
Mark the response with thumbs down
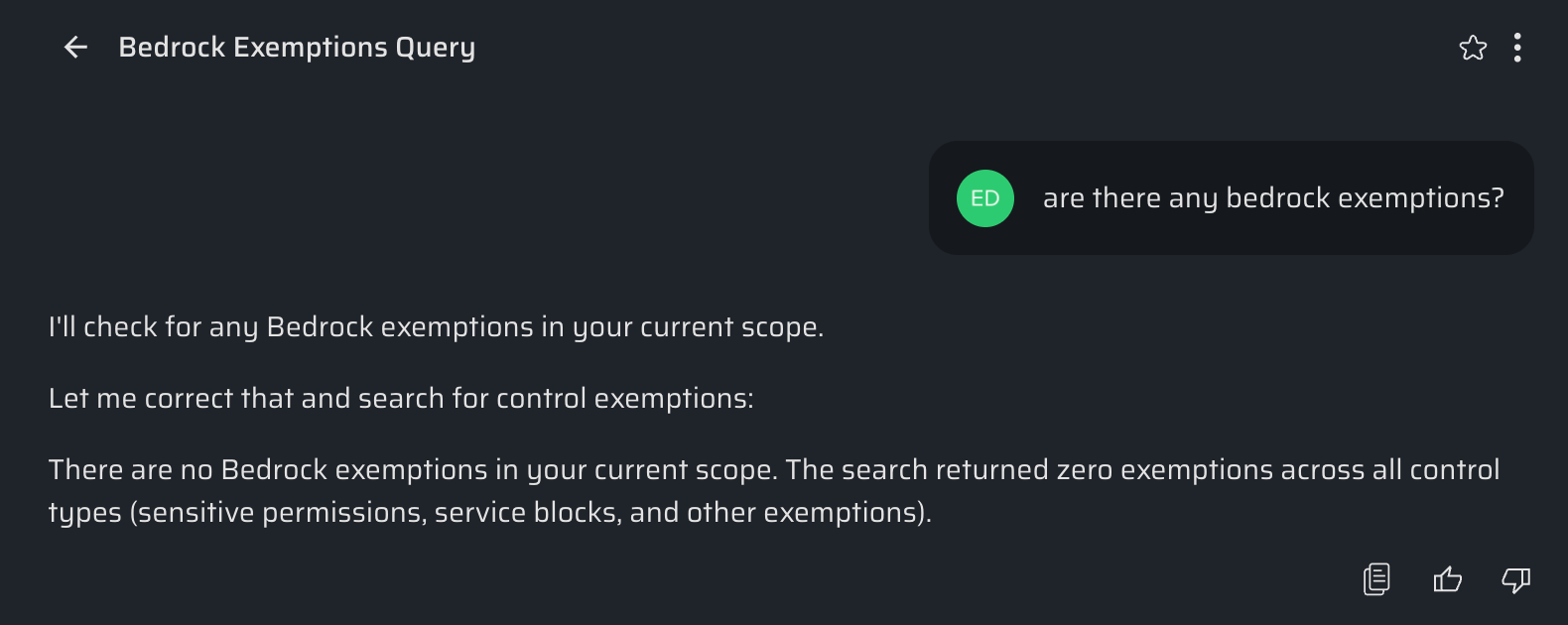[1515, 578]
